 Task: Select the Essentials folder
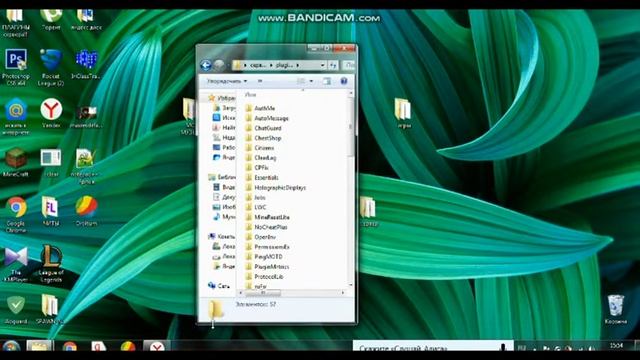point(262,178)
